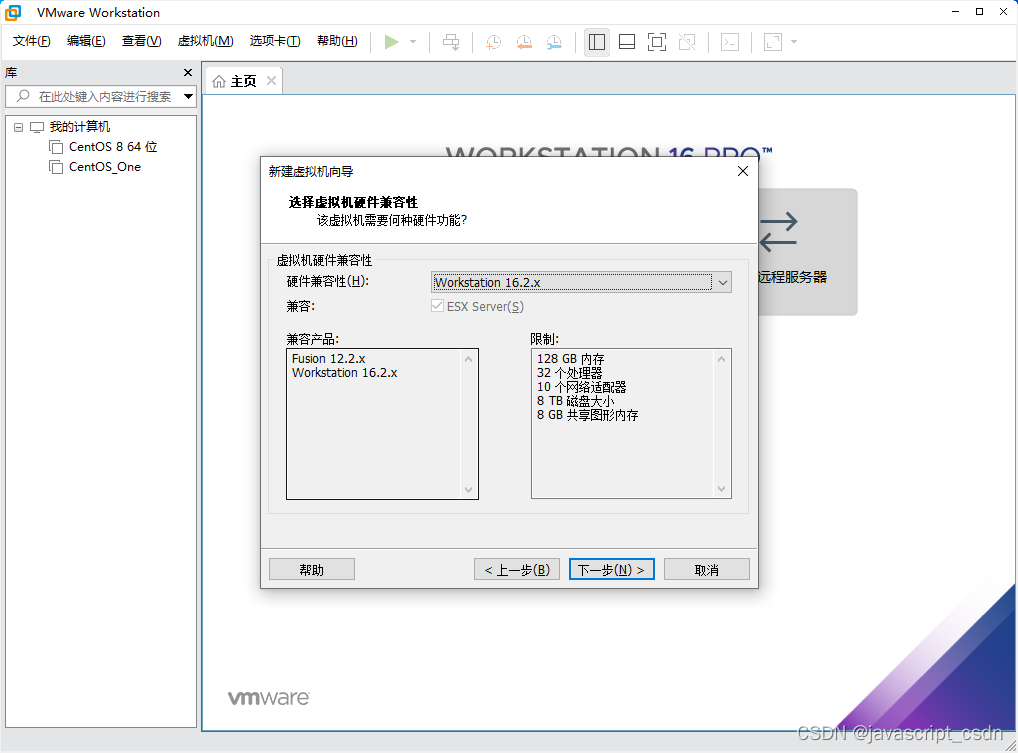1018x753 pixels.
Task: Select 我的计算机 in the library tree
Action: (x=80, y=127)
